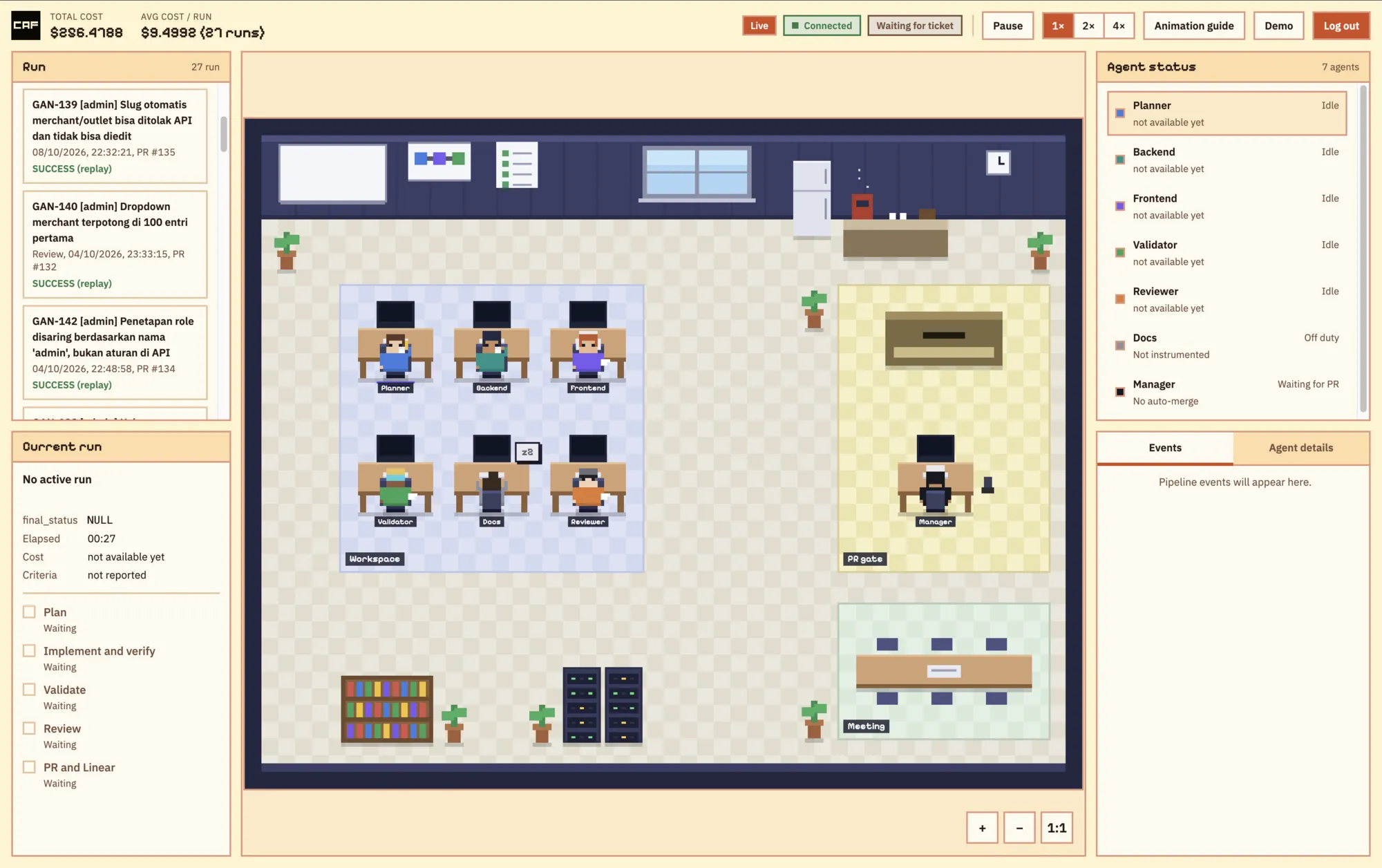Click the CAF logo icon
The height and width of the screenshot is (868, 1382).
pyautogui.click(x=26, y=26)
